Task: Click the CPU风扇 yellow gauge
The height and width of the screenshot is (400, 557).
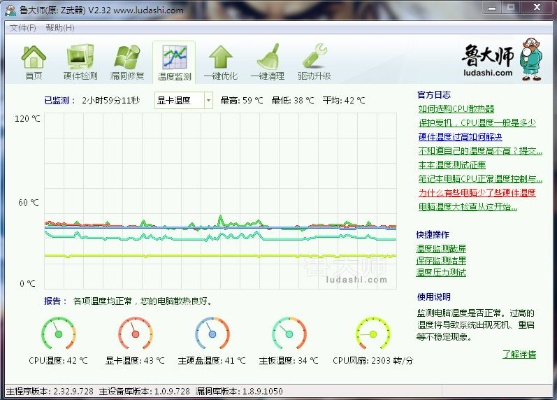Action: (x=373, y=334)
